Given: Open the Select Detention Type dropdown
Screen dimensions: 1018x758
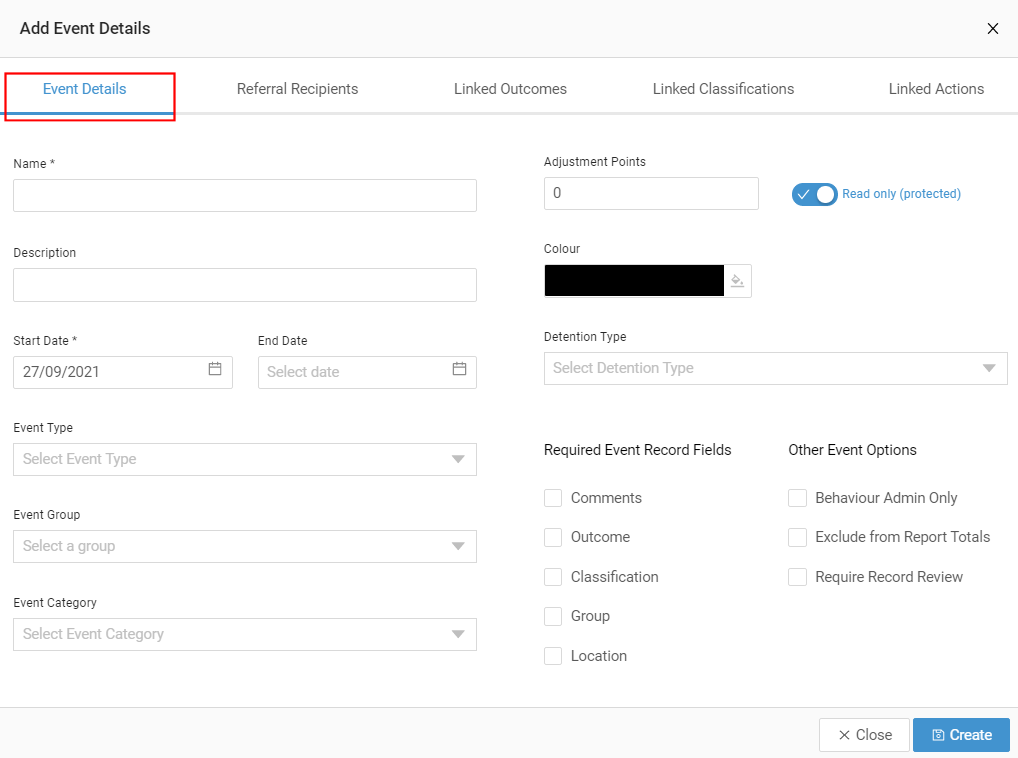Looking at the screenshot, I should [775, 369].
